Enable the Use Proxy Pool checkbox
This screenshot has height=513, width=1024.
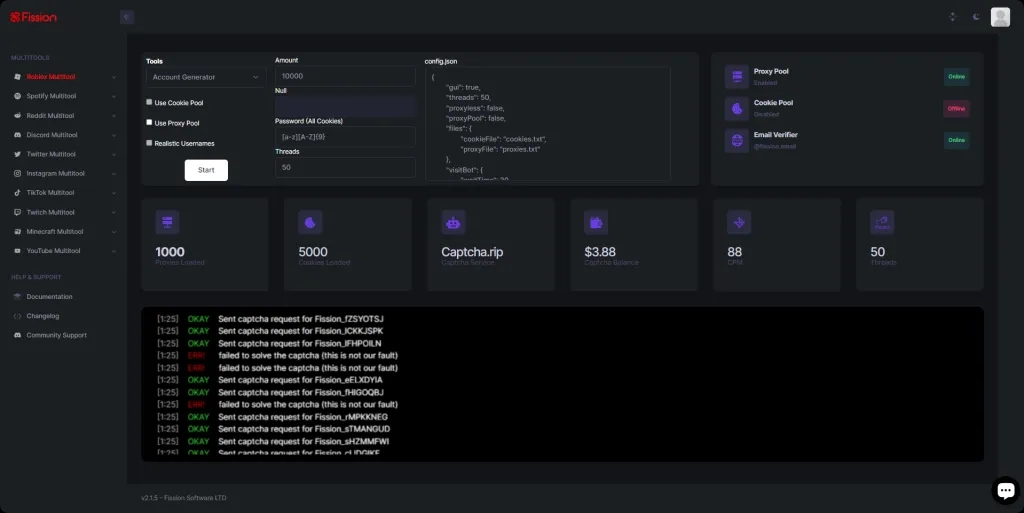click(150, 123)
